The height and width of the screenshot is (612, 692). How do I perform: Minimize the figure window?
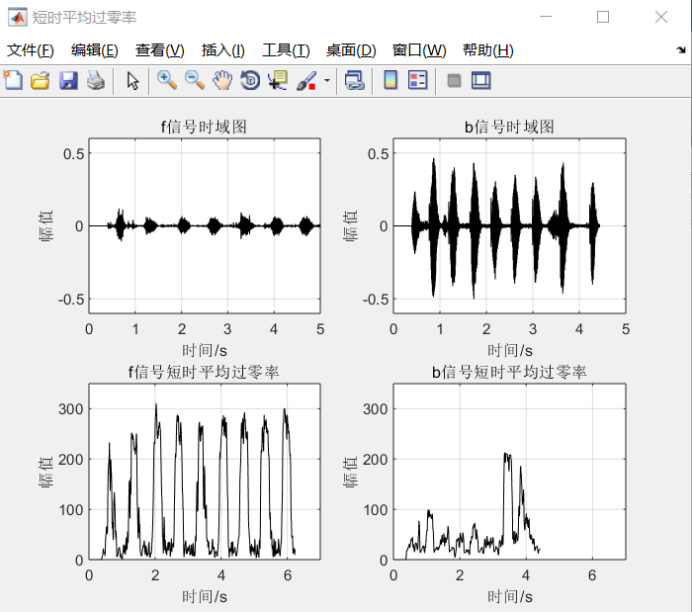pos(546,17)
